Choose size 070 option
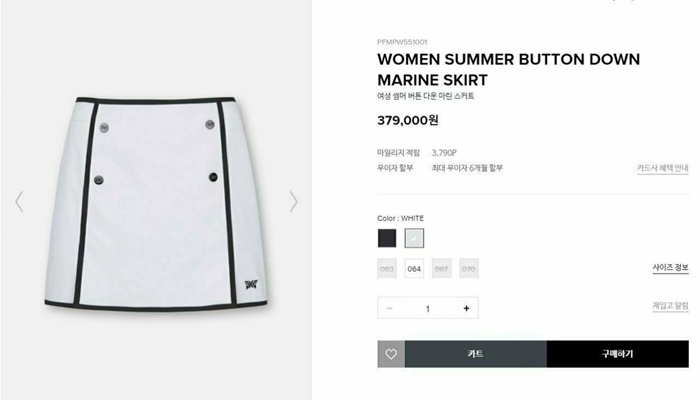Viewport: 700px width, 400px height. click(x=469, y=269)
